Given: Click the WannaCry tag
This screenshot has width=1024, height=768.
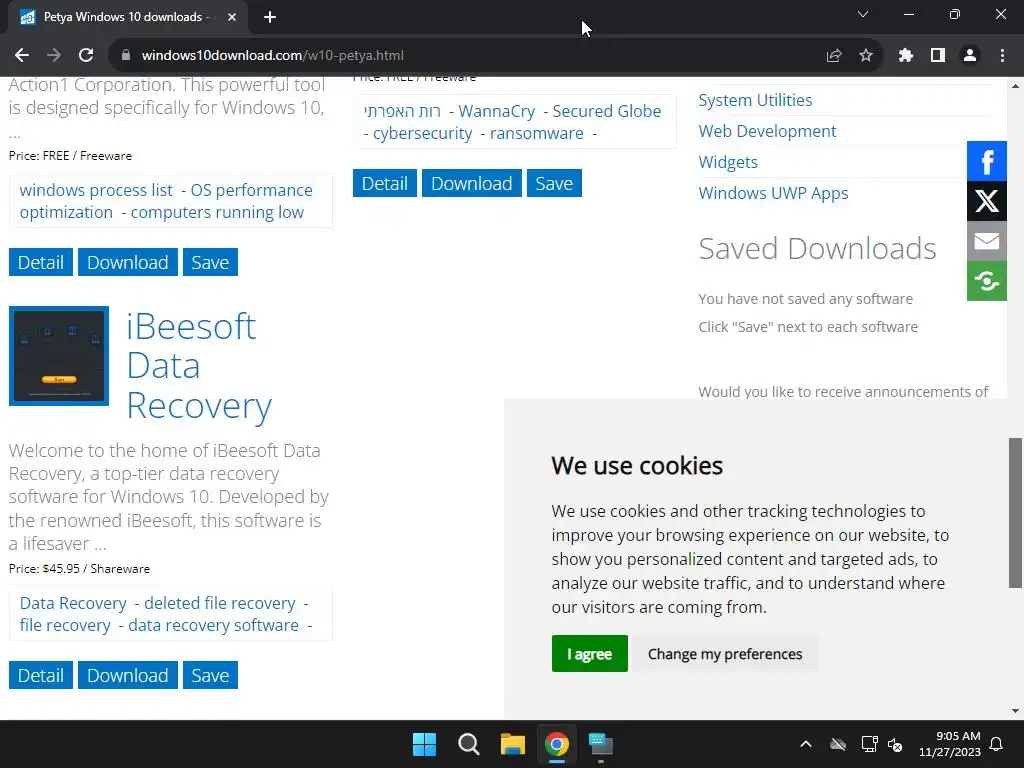Looking at the screenshot, I should click(496, 111).
